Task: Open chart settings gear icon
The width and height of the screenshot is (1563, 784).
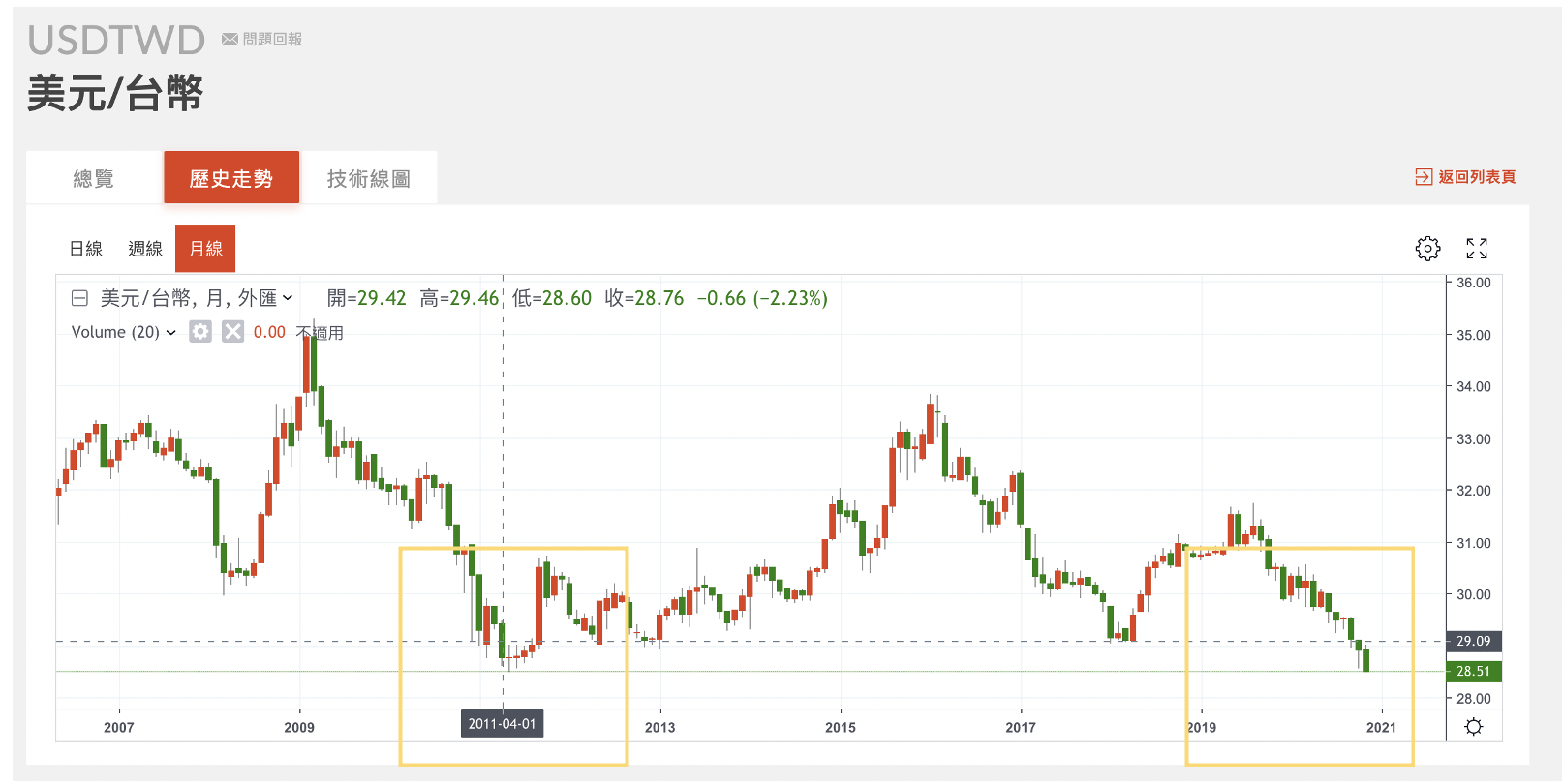Action: [x=1427, y=249]
